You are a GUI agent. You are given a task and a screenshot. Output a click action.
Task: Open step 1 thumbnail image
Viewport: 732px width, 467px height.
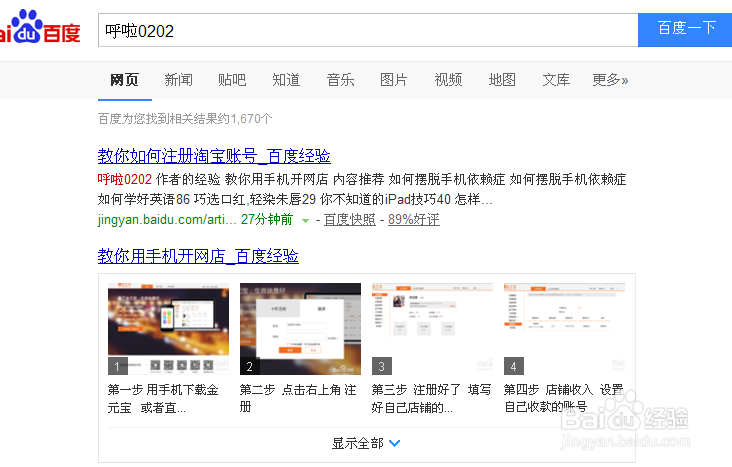click(169, 329)
